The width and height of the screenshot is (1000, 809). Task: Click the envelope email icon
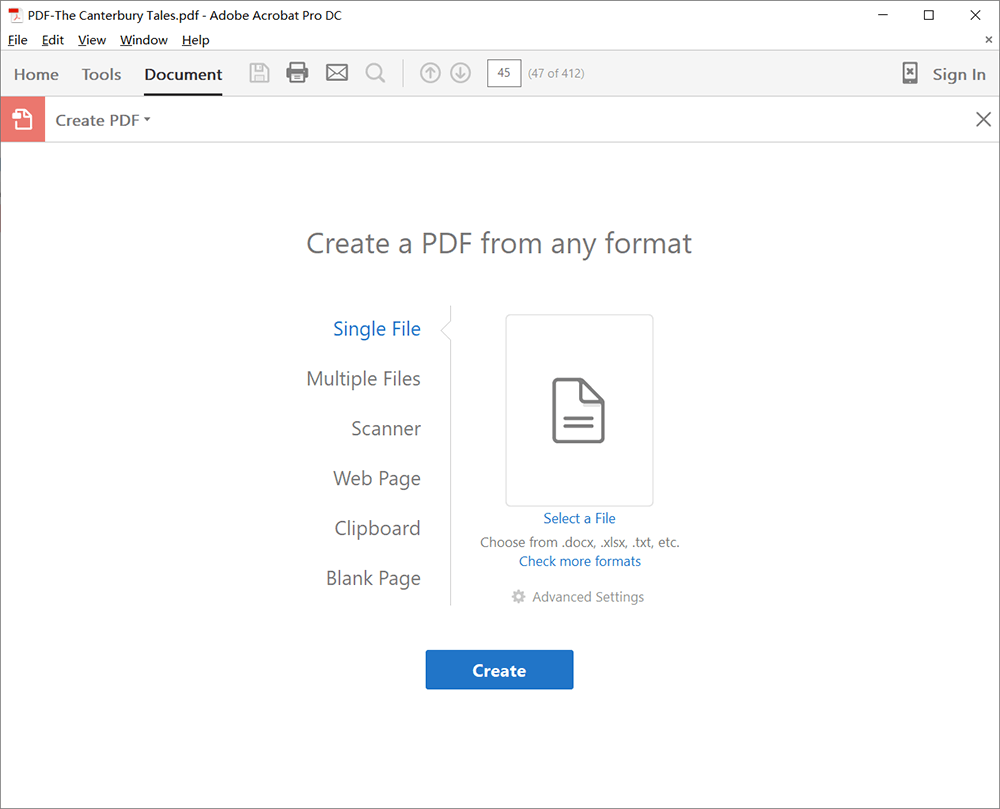pos(337,73)
